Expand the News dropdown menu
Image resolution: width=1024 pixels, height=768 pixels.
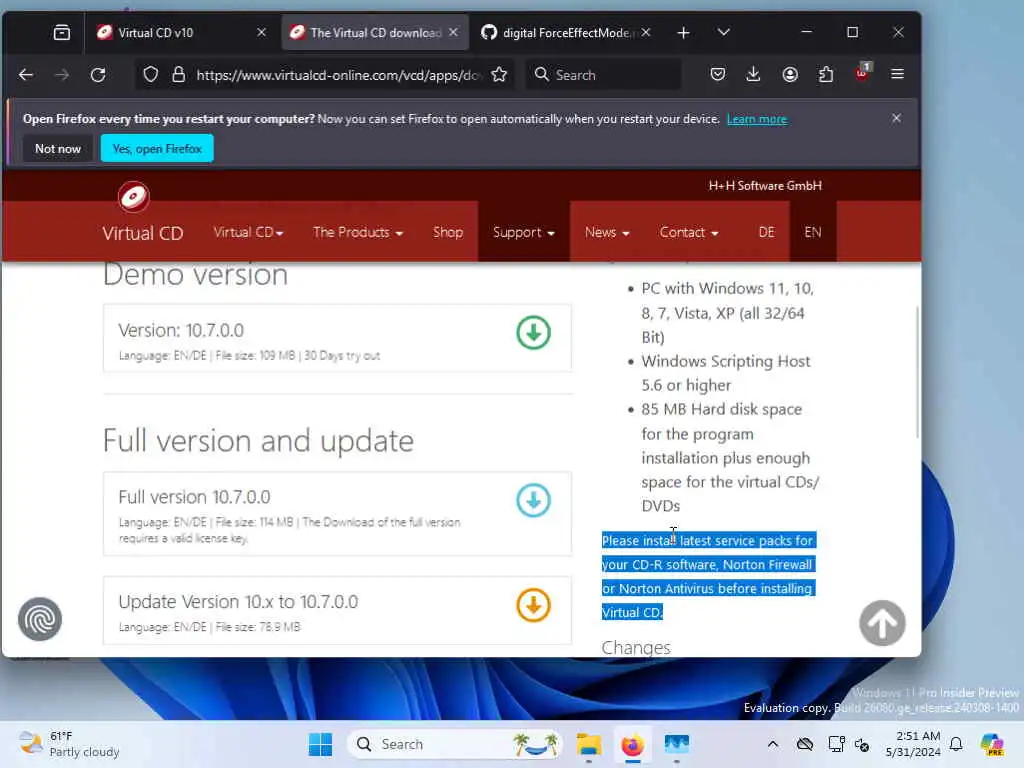pos(607,232)
